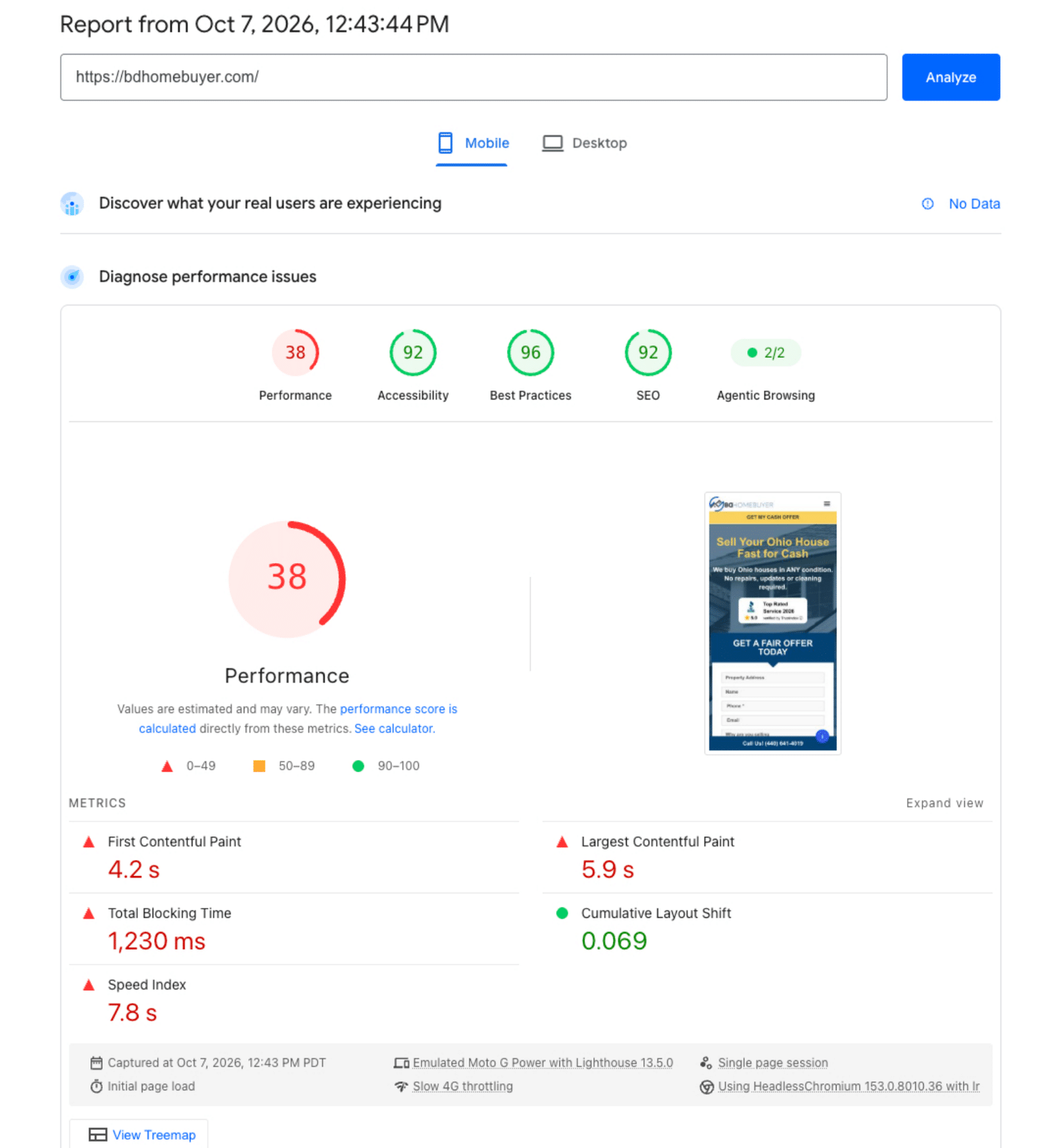The height and width of the screenshot is (1148, 1061).
Task: Click red triangle beside First Contentful Paint
Action: (89, 842)
